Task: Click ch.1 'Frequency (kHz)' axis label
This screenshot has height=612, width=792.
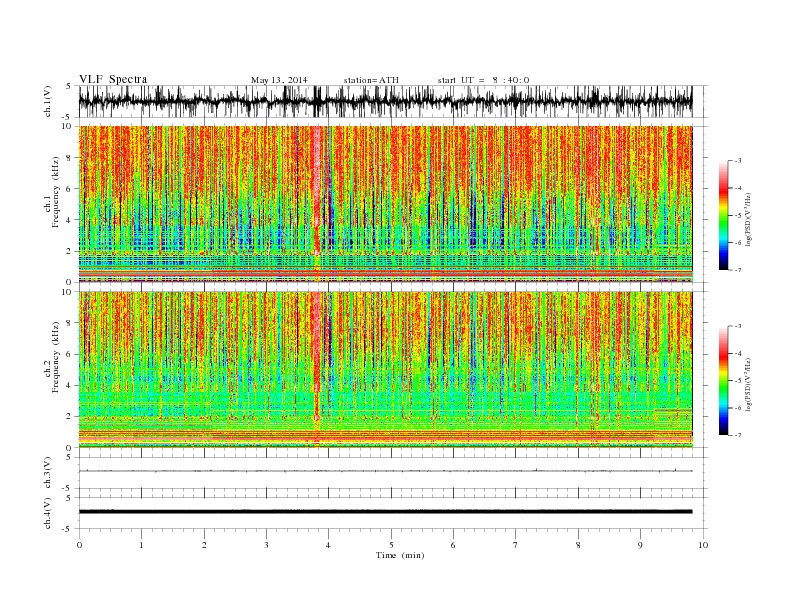Action: point(55,192)
